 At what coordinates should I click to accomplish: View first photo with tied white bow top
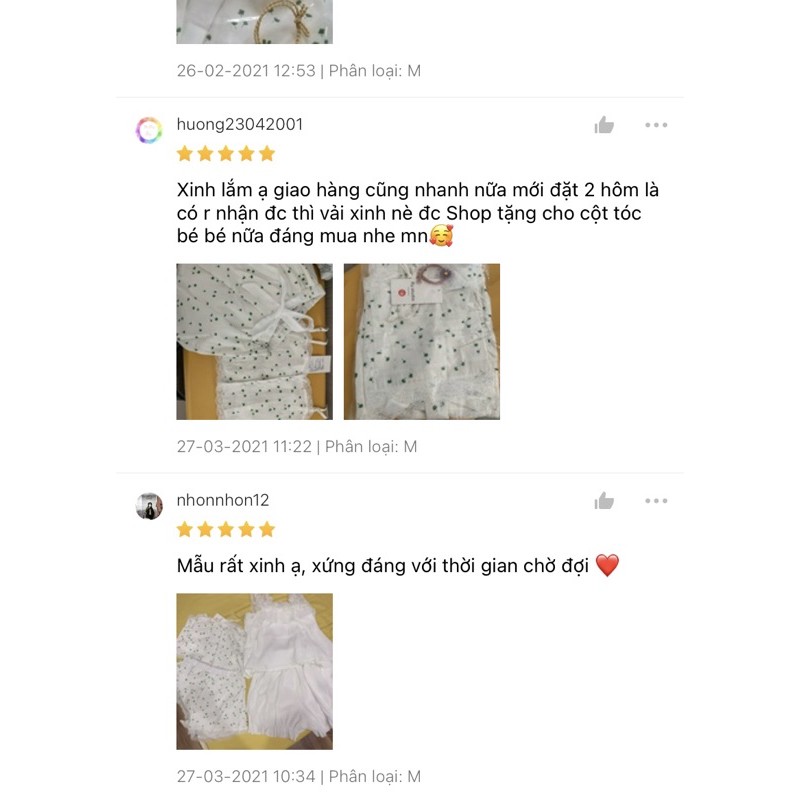tap(255, 342)
